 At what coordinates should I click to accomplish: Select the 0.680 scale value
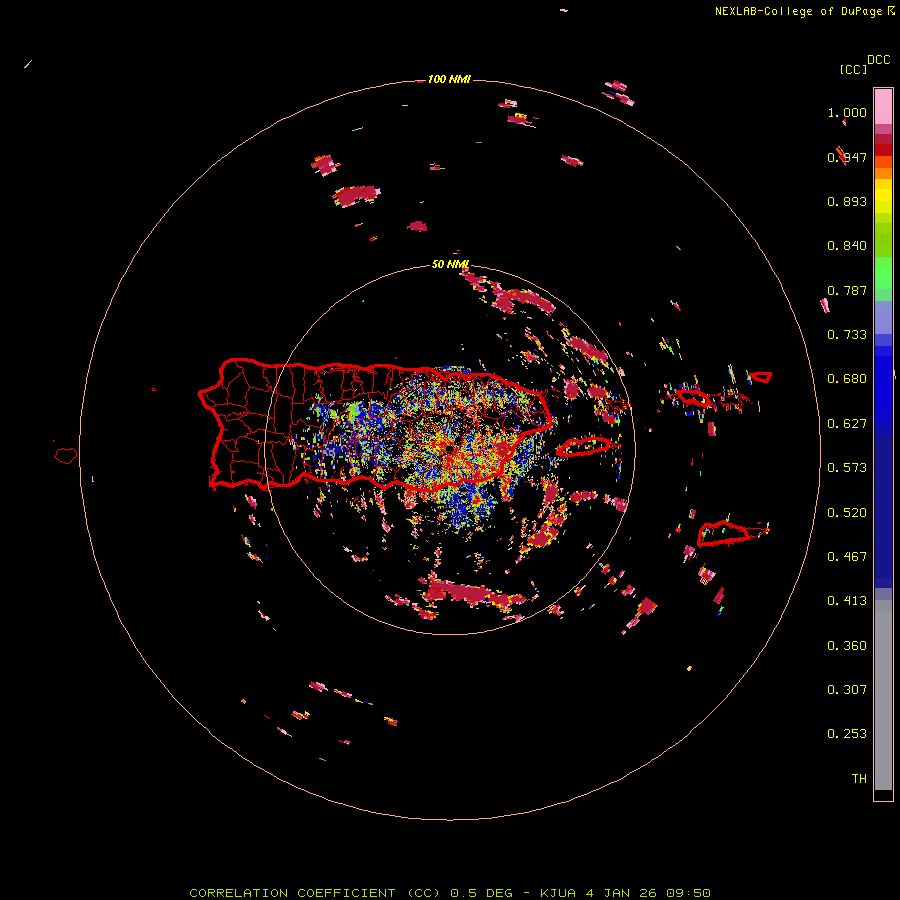click(847, 379)
